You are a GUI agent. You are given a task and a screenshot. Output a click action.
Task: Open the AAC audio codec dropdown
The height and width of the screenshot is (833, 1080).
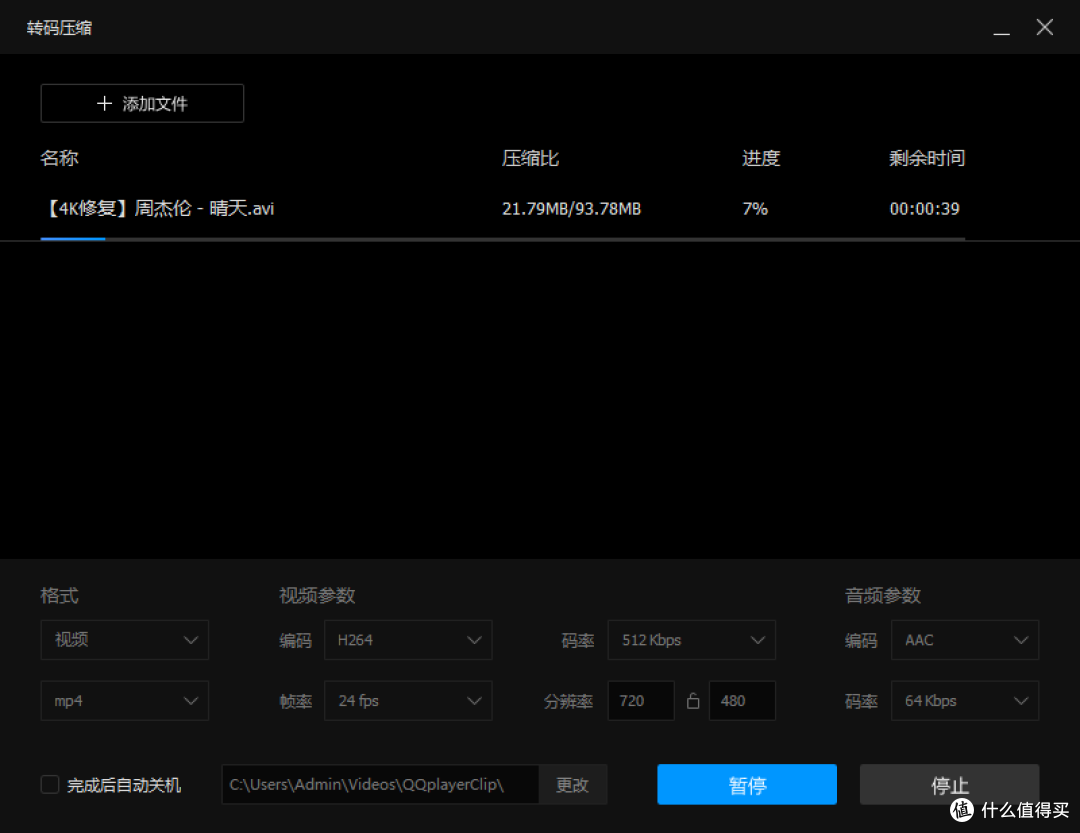click(x=965, y=640)
